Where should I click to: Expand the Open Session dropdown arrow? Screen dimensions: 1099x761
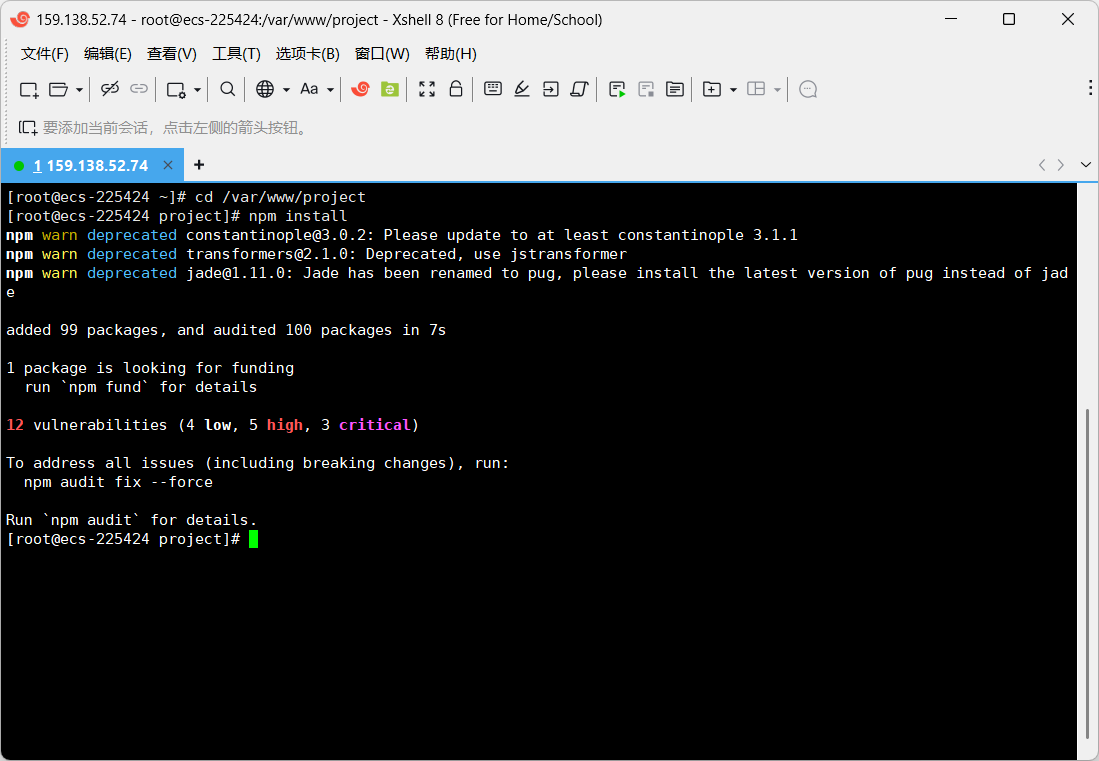click(79, 90)
